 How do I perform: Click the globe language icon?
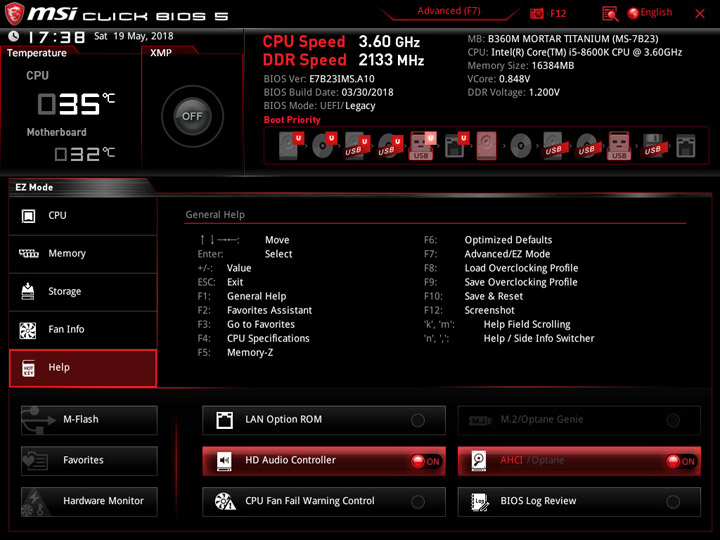(x=633, y=13)
